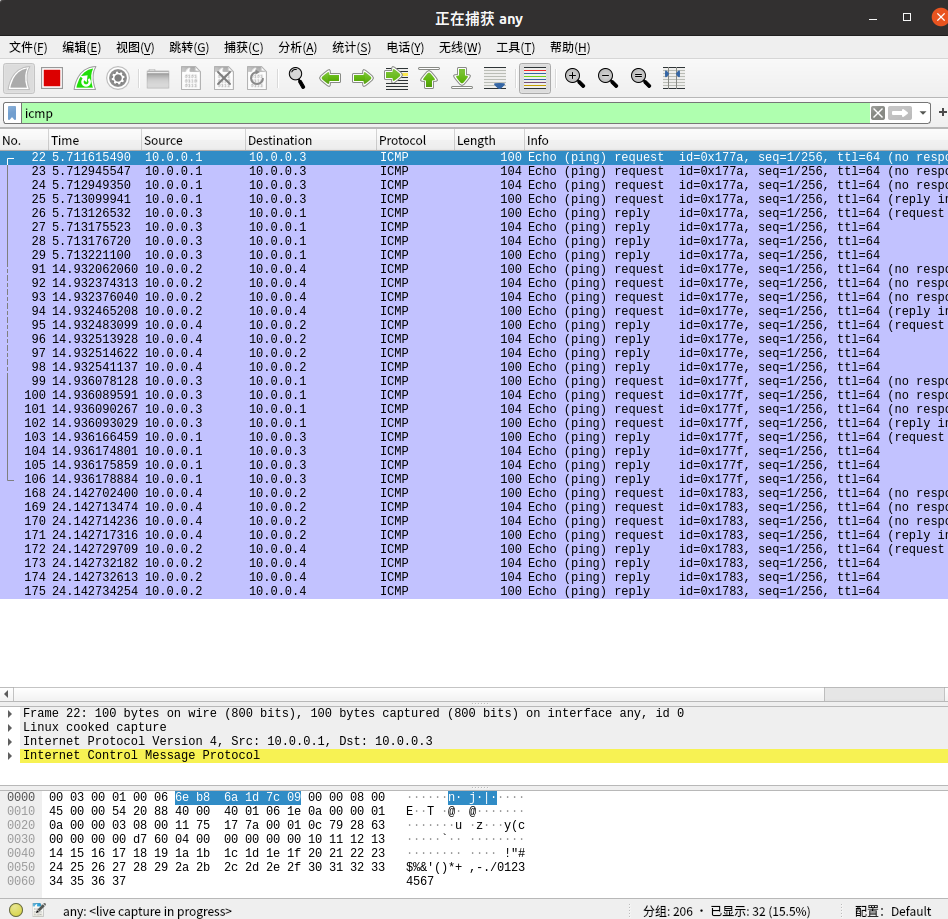Select packet 168 from 10.0.0.4
948x919 pixels.
(474, 493)
